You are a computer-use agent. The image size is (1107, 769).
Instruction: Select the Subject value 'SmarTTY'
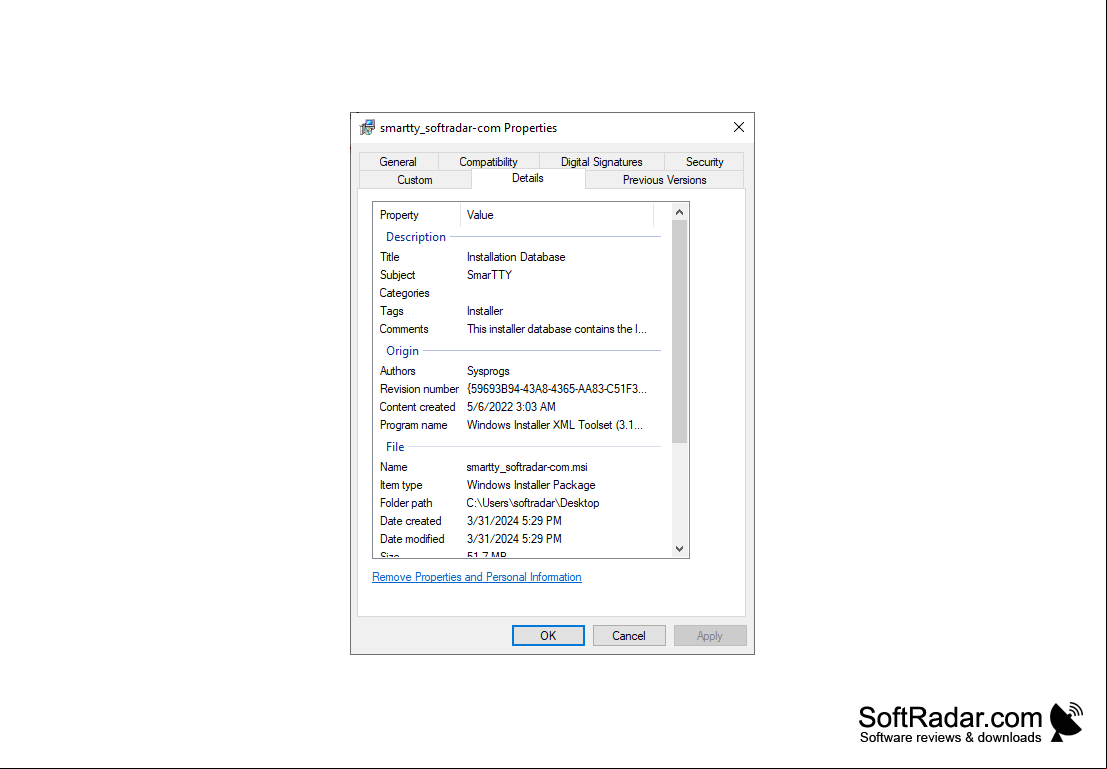coord(489,275)
